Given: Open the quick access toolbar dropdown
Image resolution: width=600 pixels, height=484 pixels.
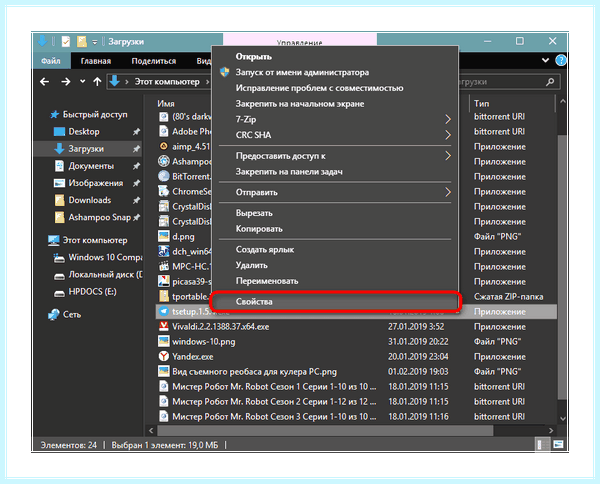Looking at the screenshot, I should 95,42.
